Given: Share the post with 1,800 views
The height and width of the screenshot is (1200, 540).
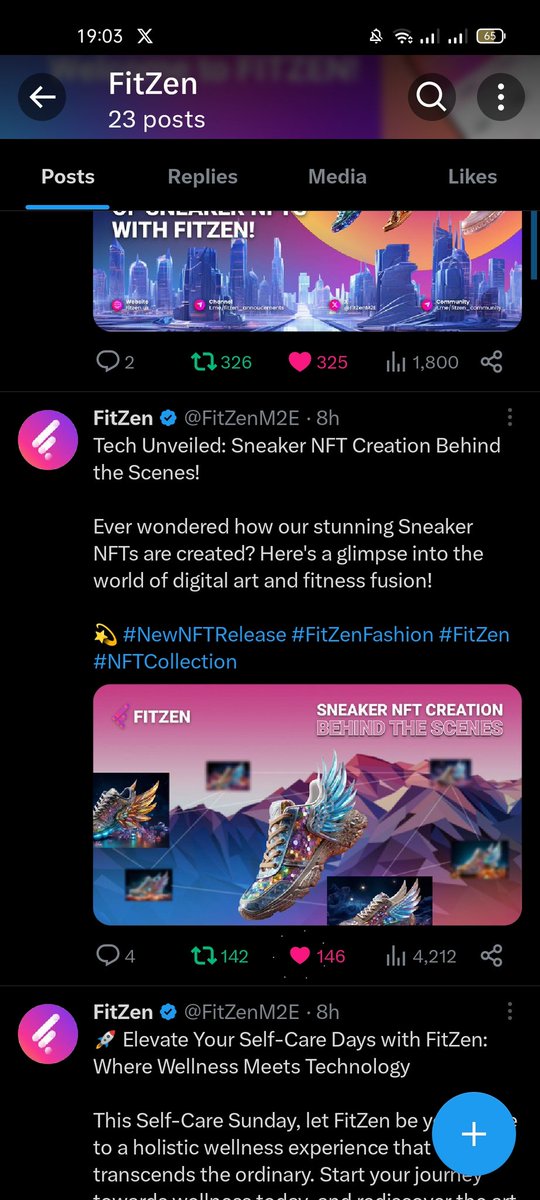Looking at the screenshot, I should point(491,362).
